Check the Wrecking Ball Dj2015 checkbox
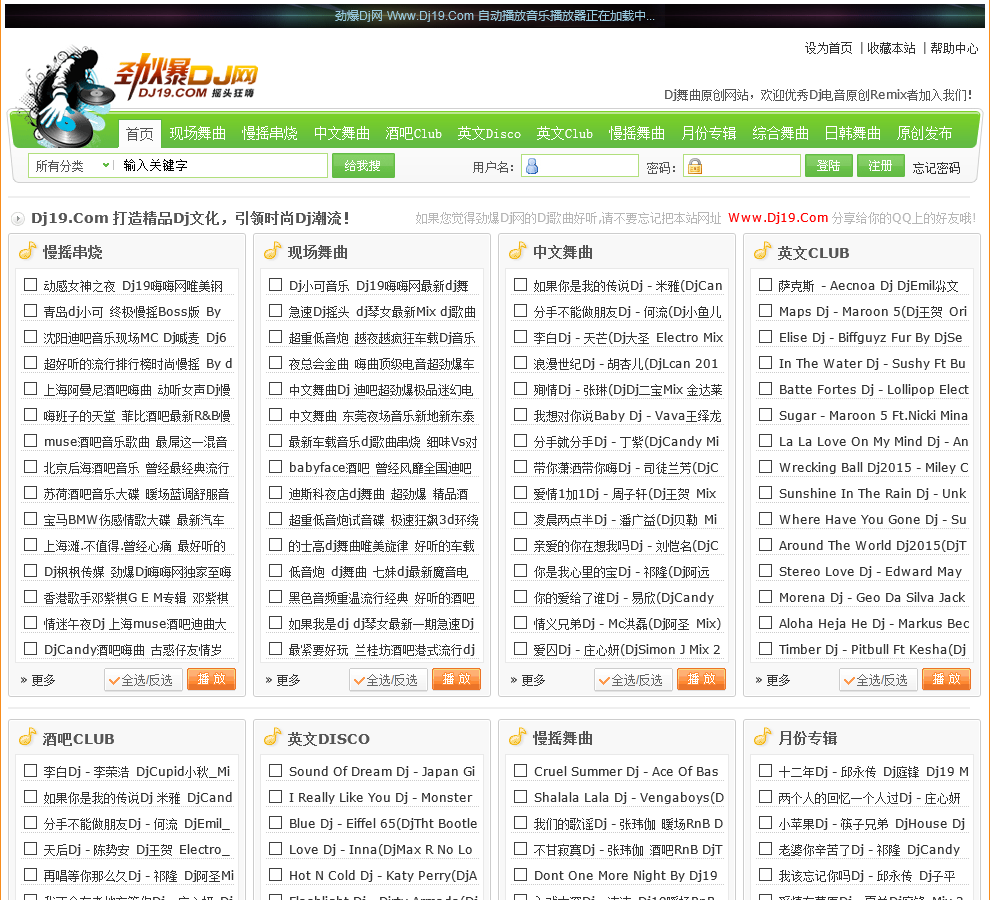The height and width of the screenshot is (900, 990). [765, 467]
